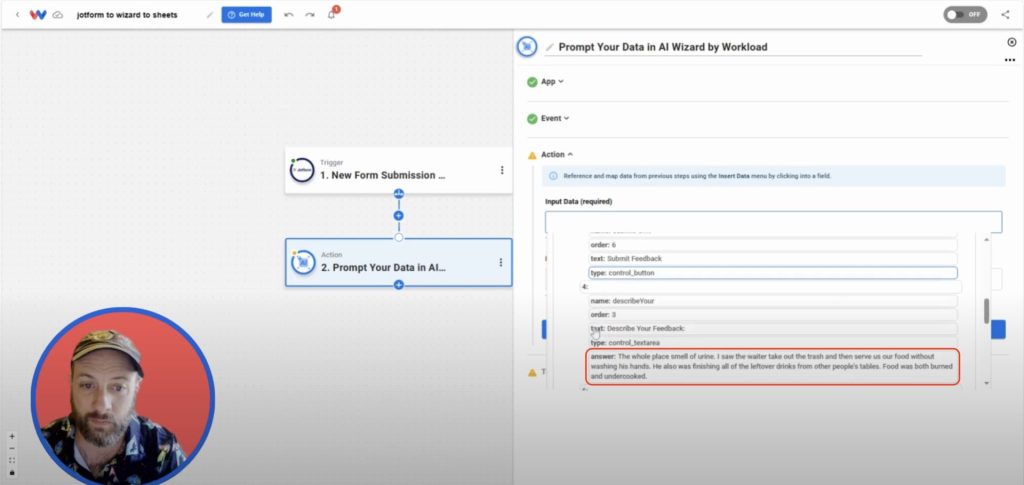
Task: Select 'type: control_textarea' data item
Action: tap(773, 343)
